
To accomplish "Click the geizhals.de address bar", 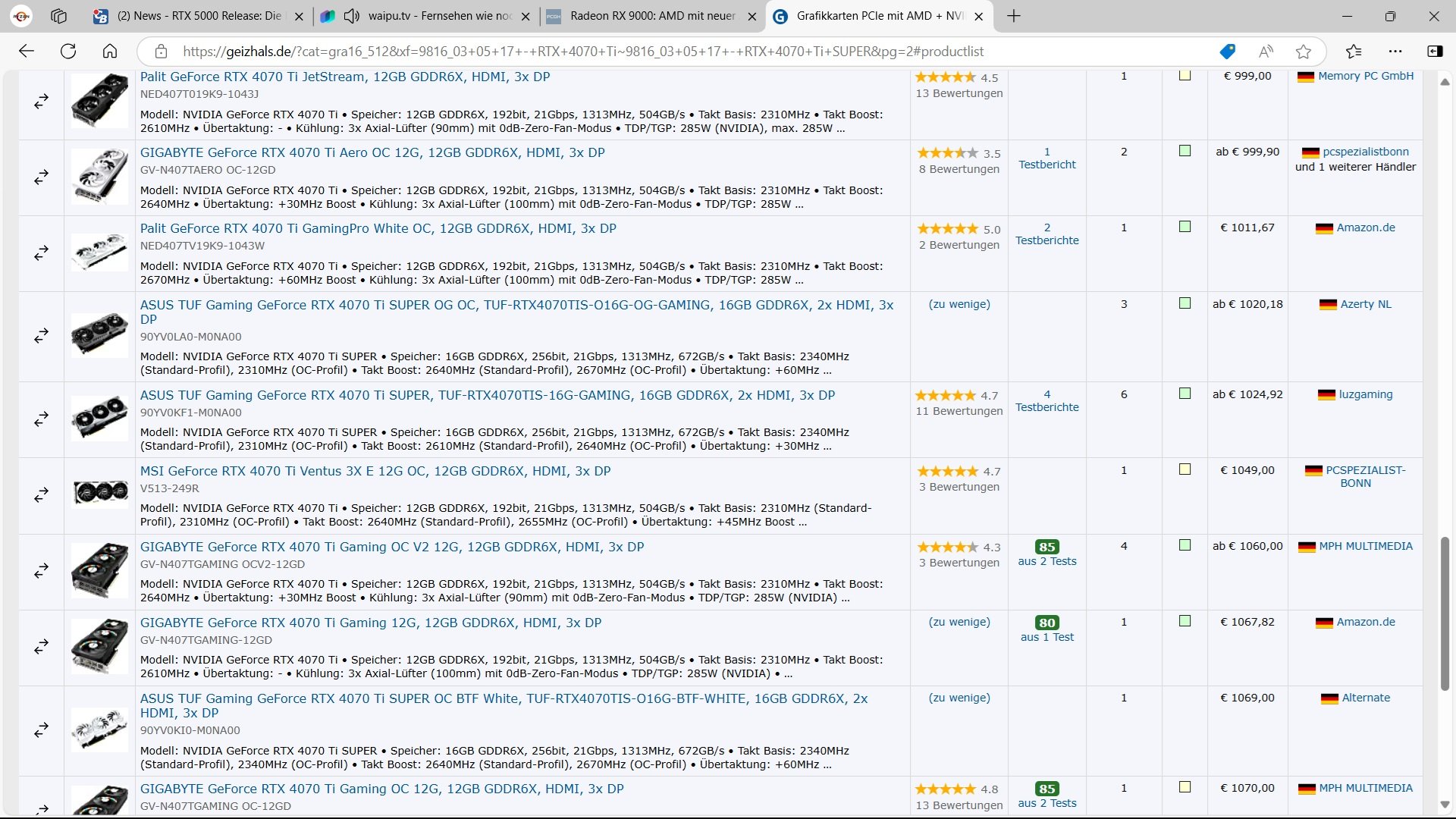I will [x=582, y=52].
